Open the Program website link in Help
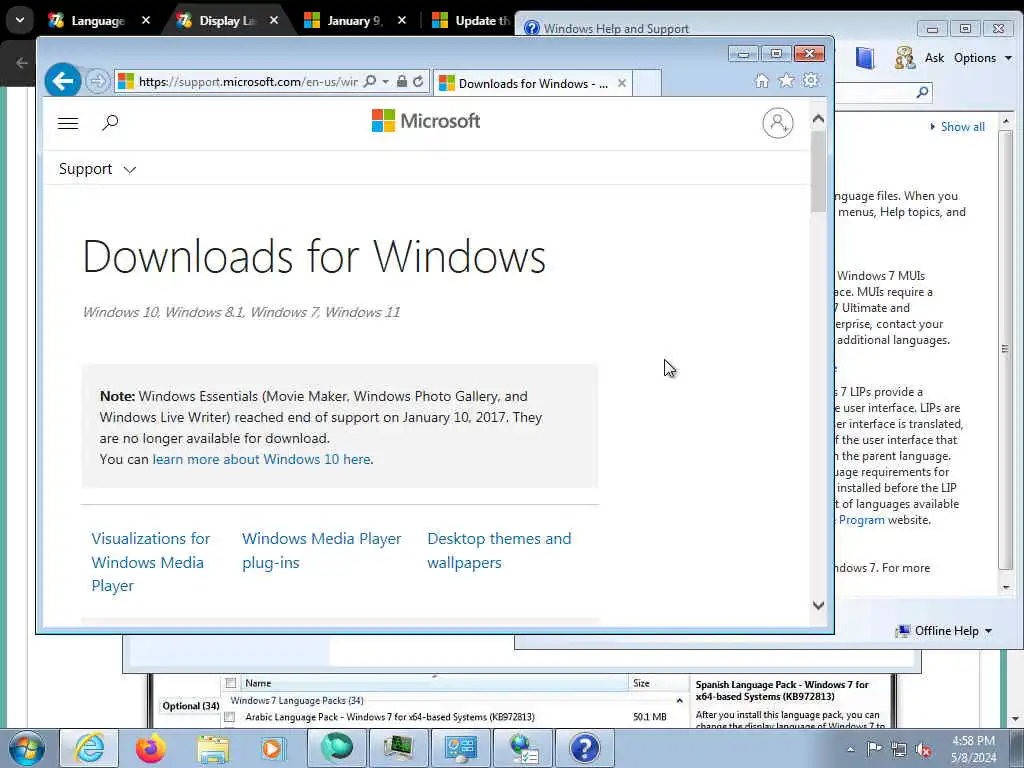 [x=861, y=520]
